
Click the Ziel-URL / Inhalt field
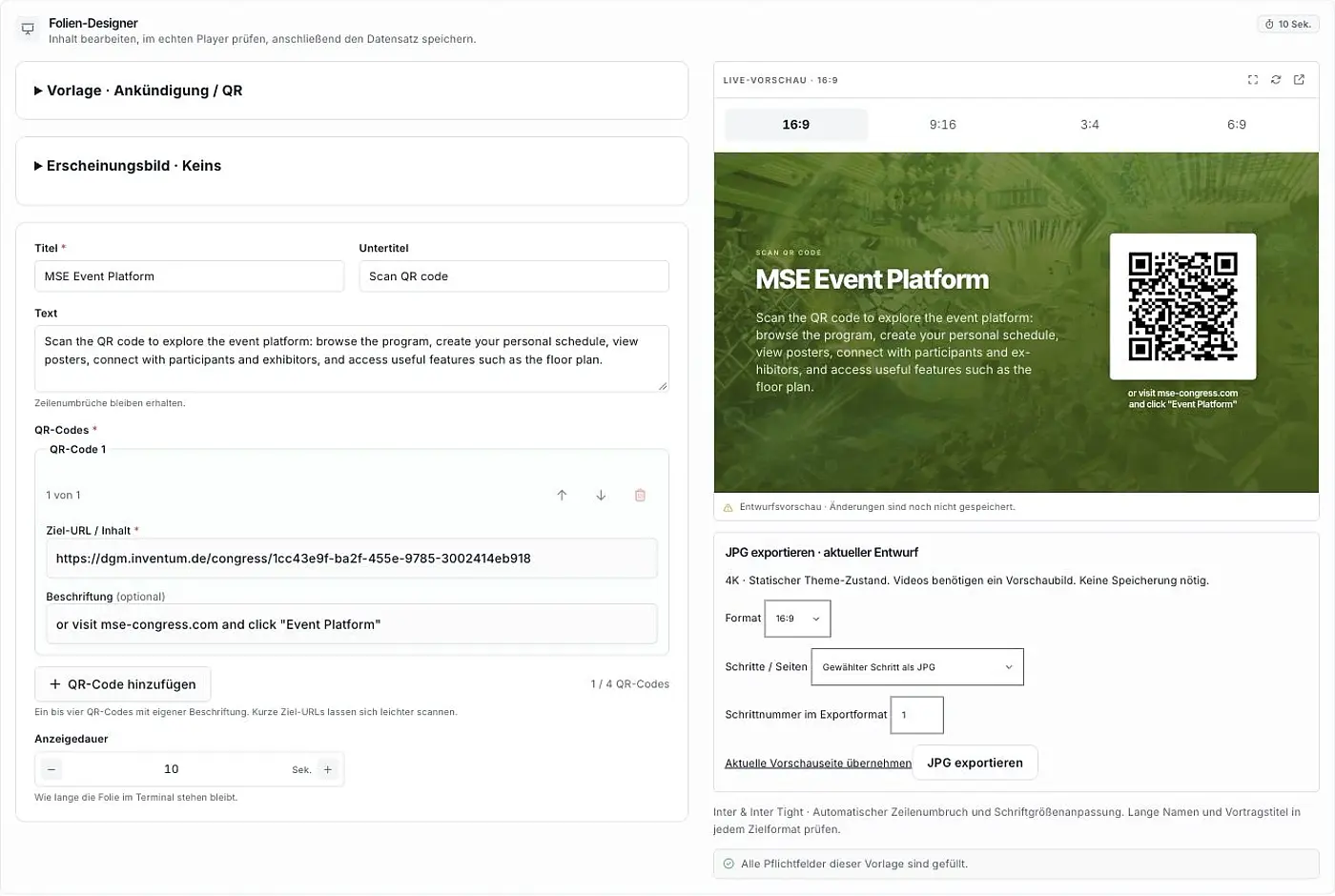click(352, 559)
